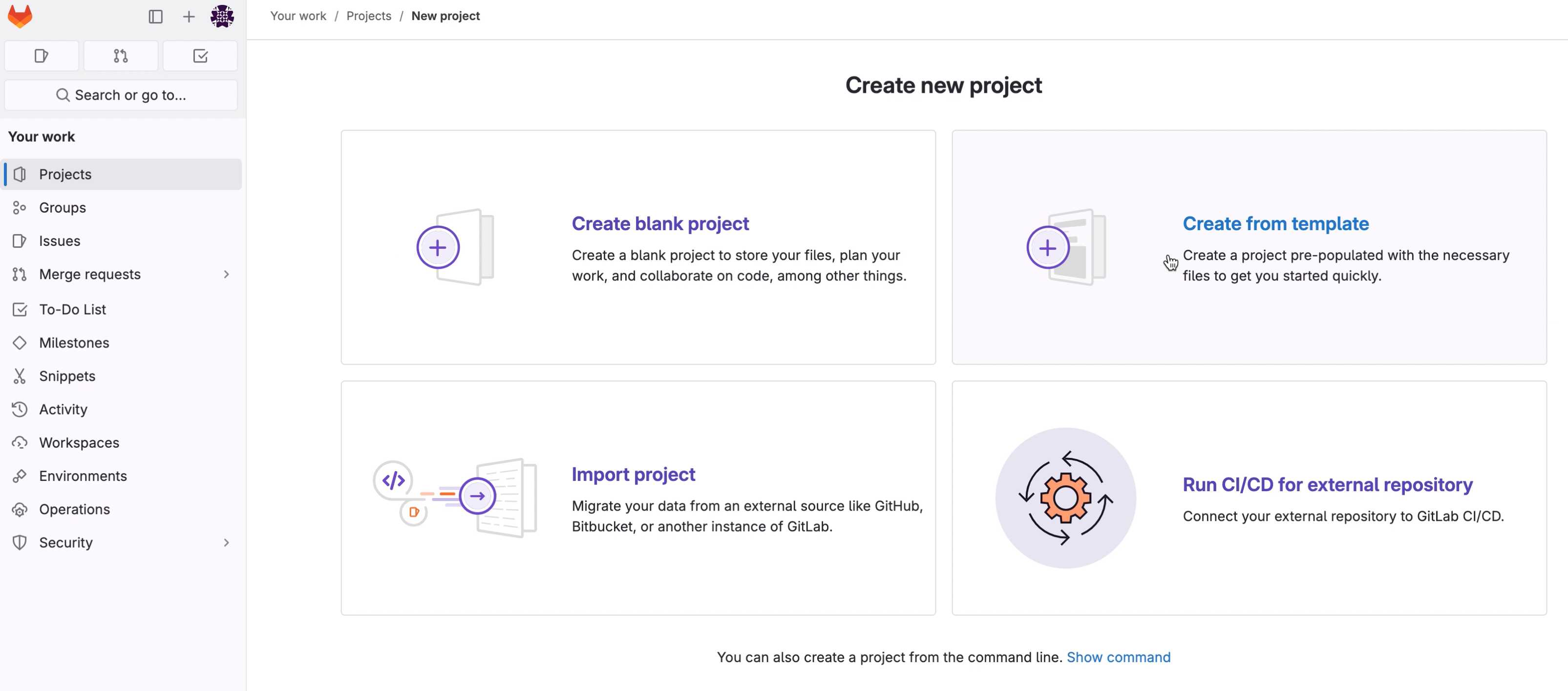The image size is (1568, 691).
Task: Open the to-do list icon in top bar
Action: click(x=200, y=55)
